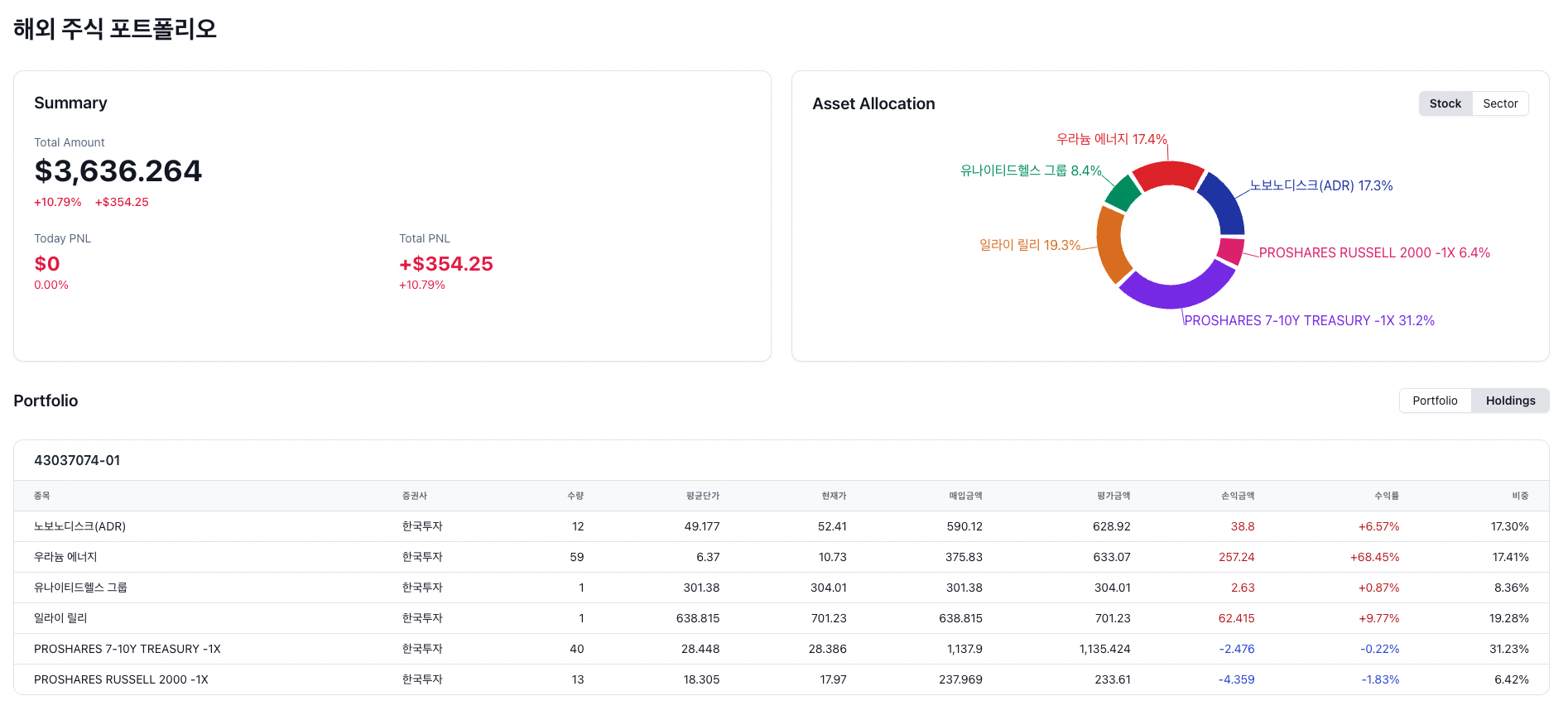Select the Holdings view tab
Viewport: 1568px width, 715px height.
(1510, 401)
